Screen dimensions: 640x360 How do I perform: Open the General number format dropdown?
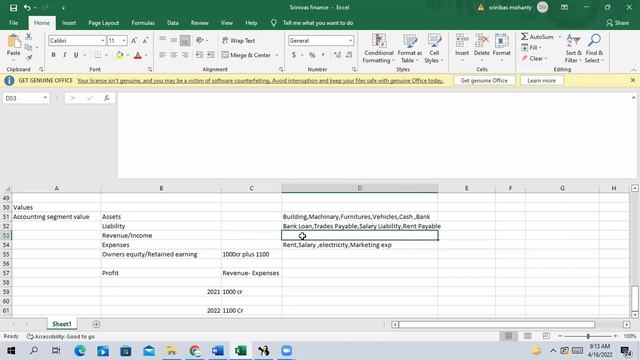click(x=350, y=40)
